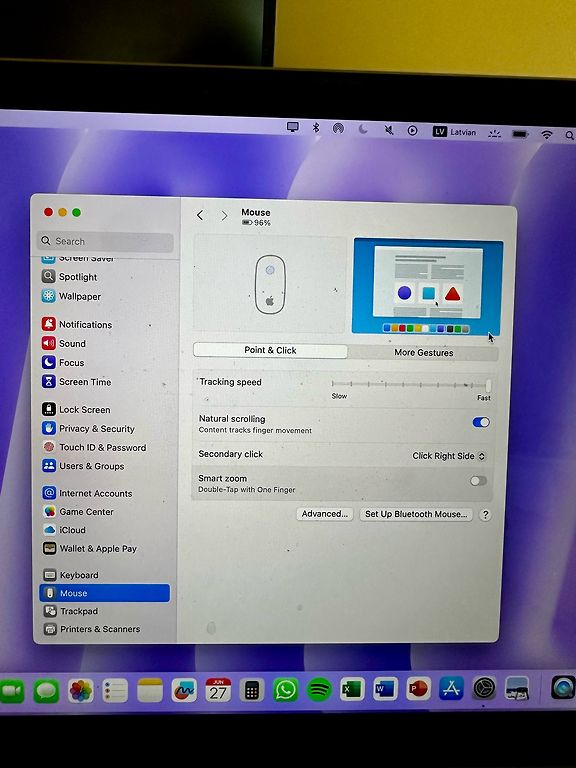Viewport: 576px width, 768px height.
Task: Go back with the left chevron
Action: pyautogui.click(x=200, y=215)
